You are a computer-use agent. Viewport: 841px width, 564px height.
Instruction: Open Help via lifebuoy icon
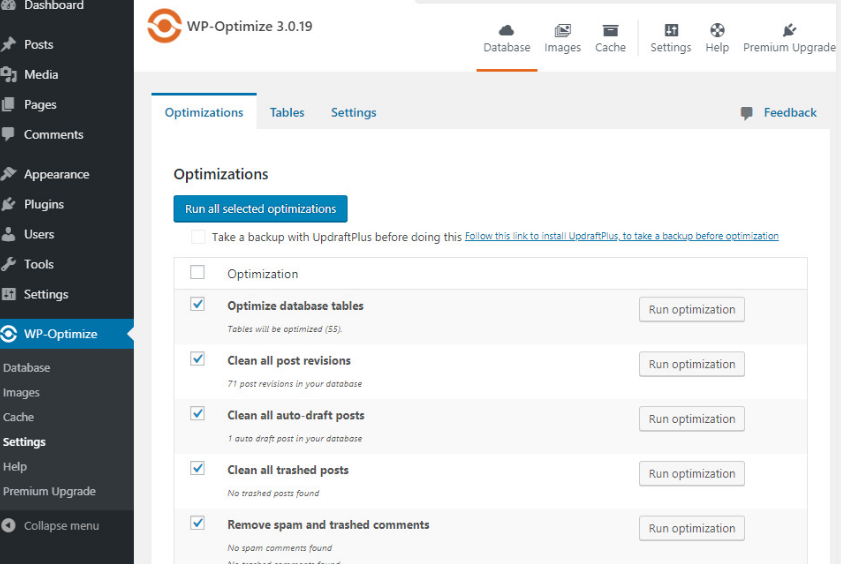[x=717, y=30]
